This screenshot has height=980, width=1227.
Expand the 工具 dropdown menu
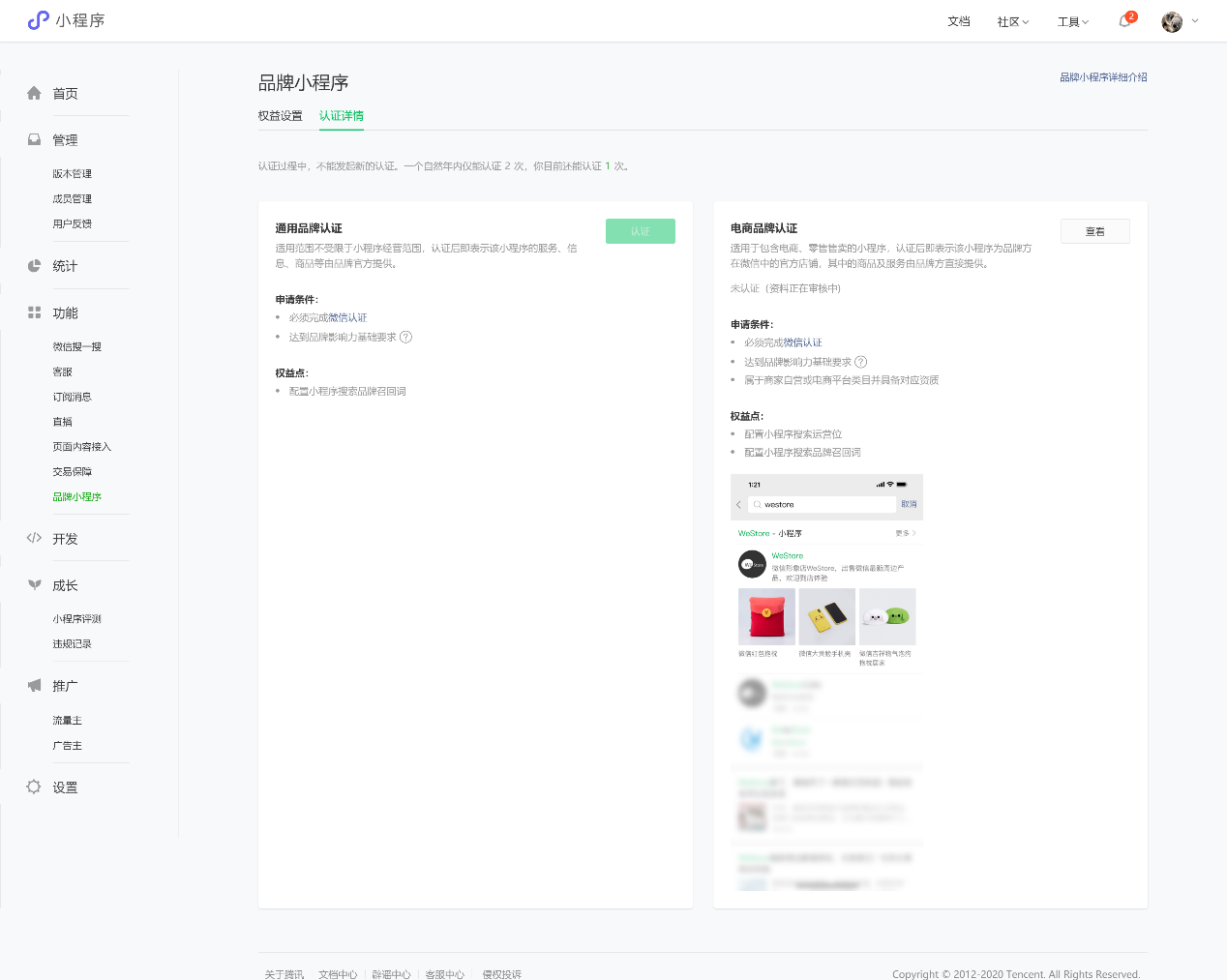point(1073,21)
